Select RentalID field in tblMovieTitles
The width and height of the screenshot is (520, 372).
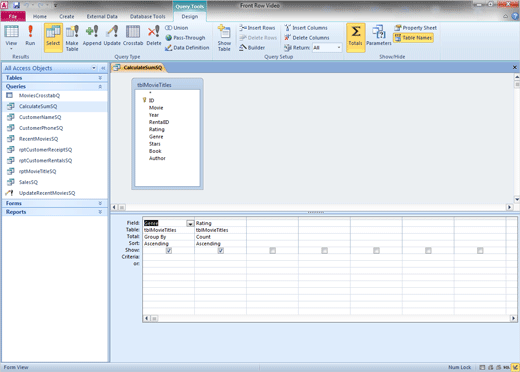(159, 122)
